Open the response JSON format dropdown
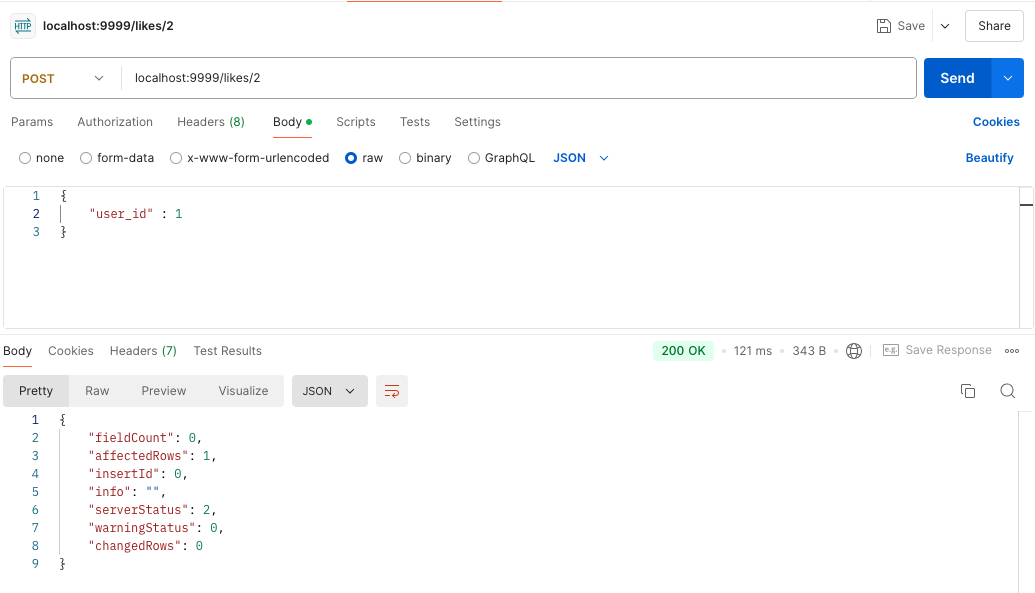Screen dimensions: 1035x593 click(329, 391)
